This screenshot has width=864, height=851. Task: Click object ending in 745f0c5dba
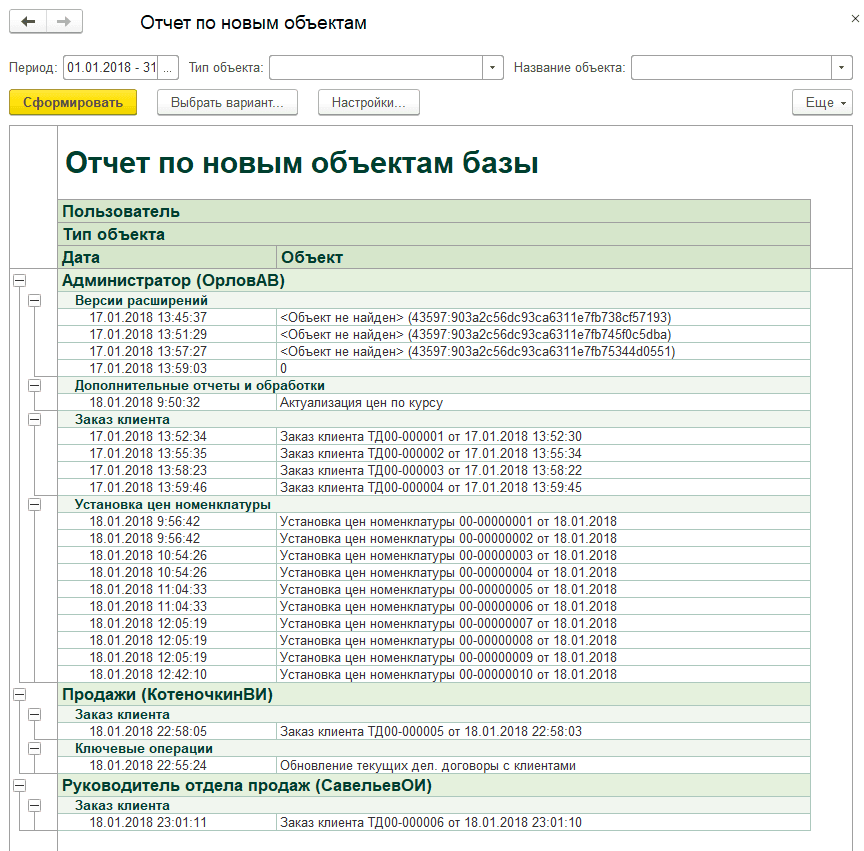pyautogui.click(x=543, y=335)
